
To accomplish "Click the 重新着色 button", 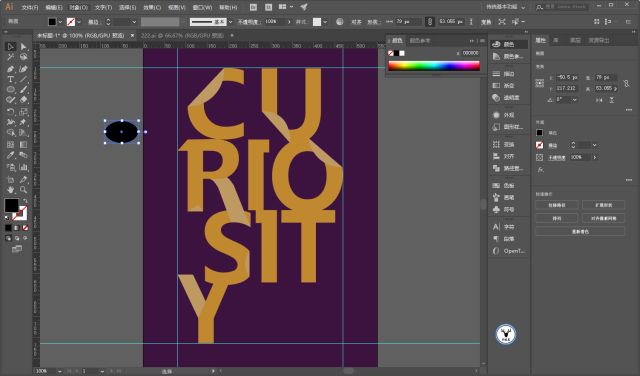I will click(580, 231).
